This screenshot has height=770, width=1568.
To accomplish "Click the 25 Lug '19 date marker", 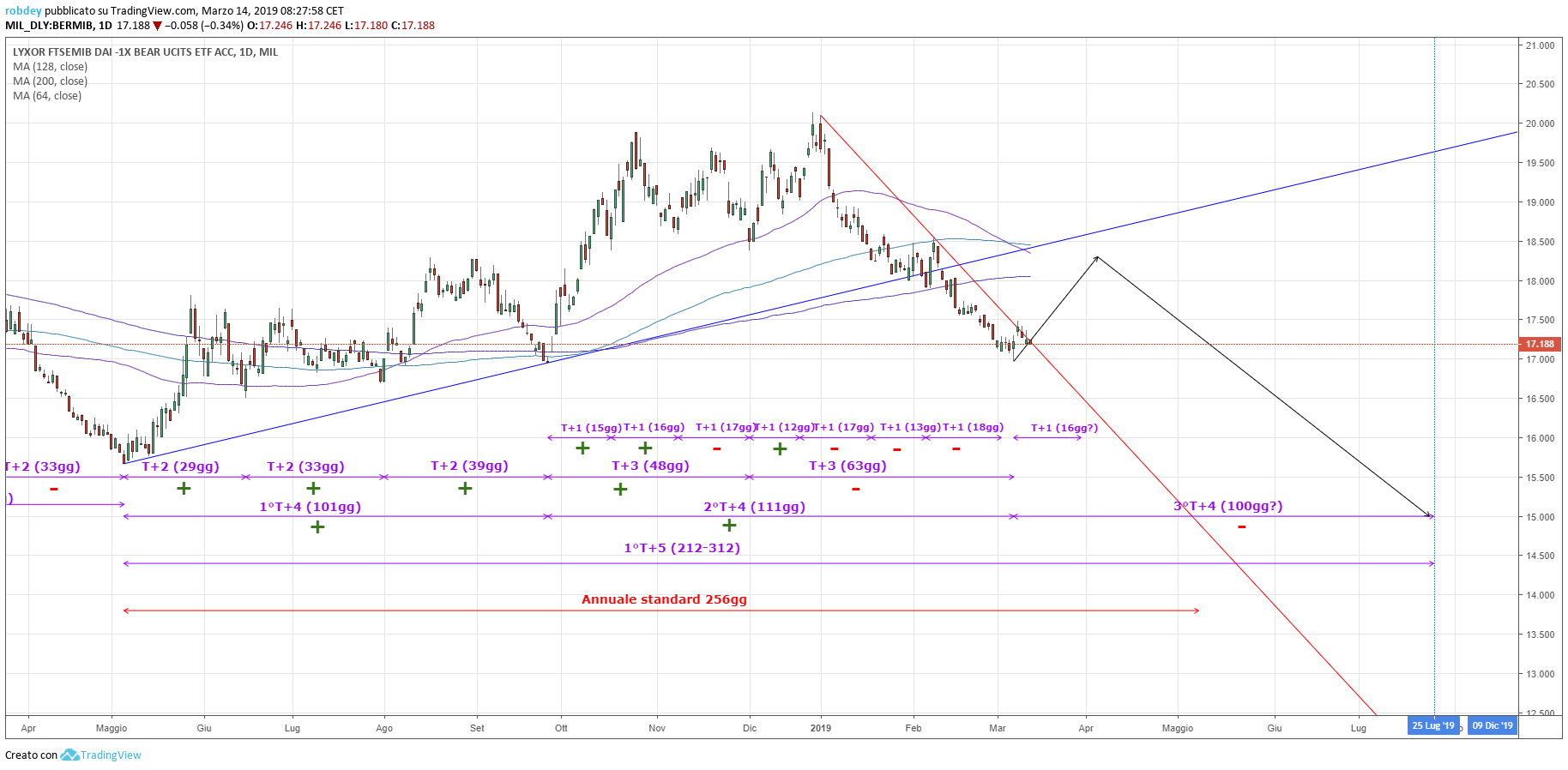I will [x=1433, y=725].
